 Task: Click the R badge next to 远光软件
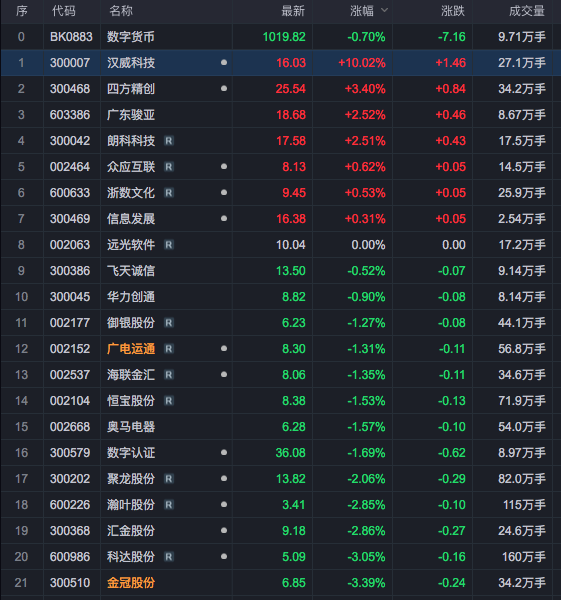[x=169, y=245]
